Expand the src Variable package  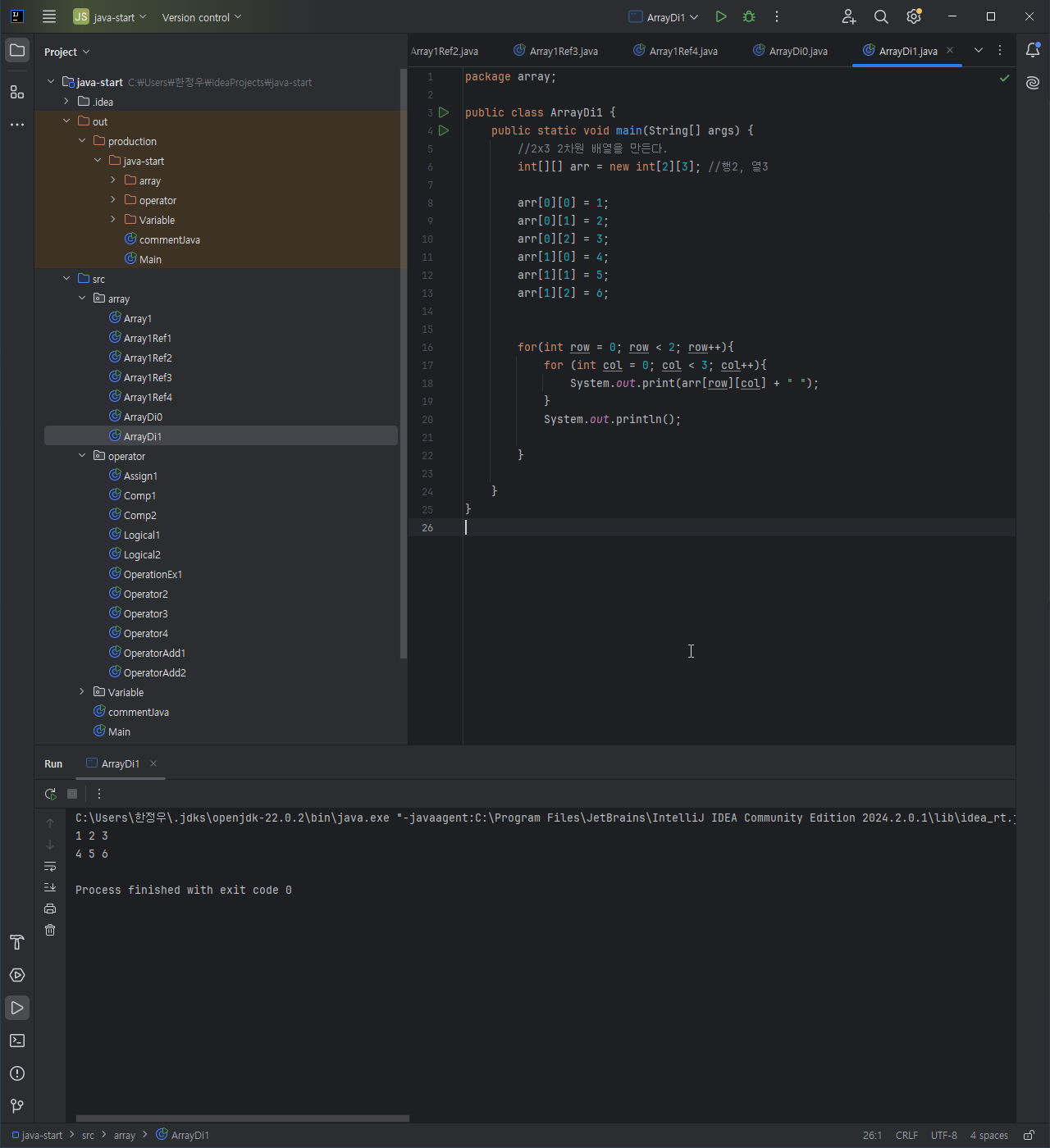point(82,692)
